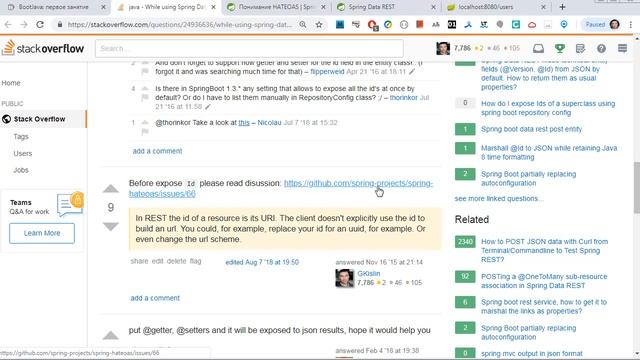Screen dimensions: 640x360
Task: Click the user avatar in top bar
Action: (443, 48)
